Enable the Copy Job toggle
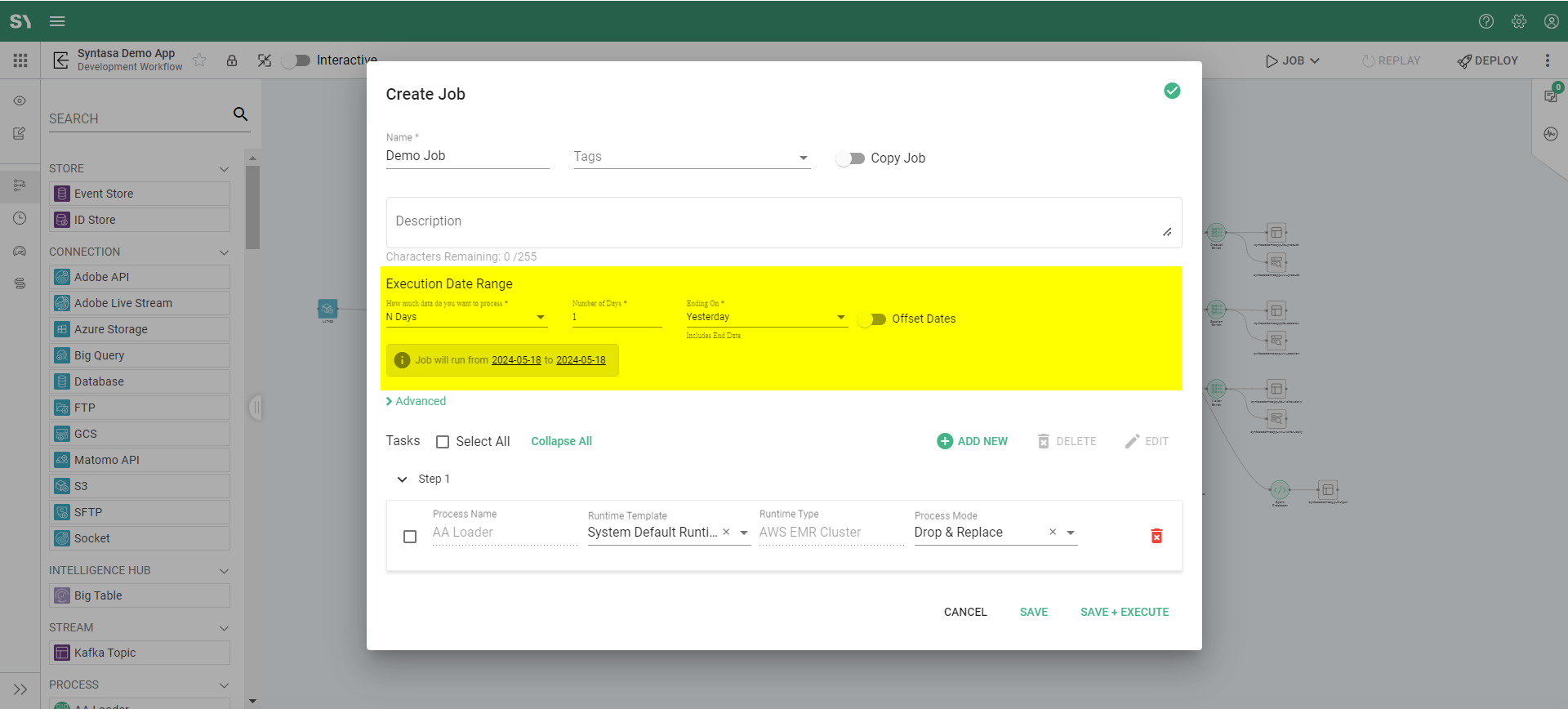This screenshot has width=1568, height=709. point(850,158)
